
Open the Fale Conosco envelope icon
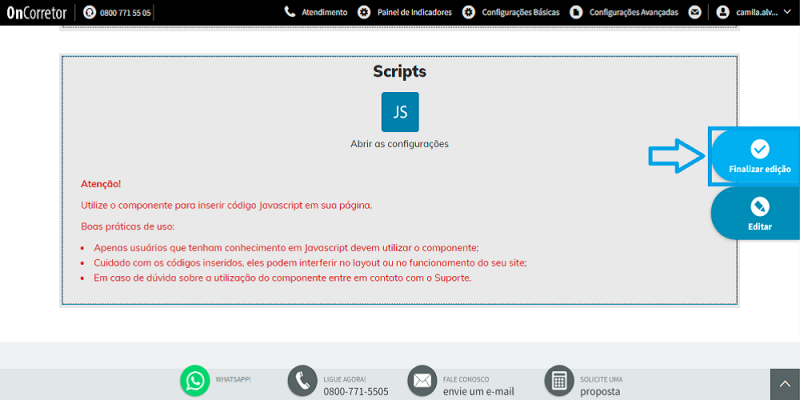(422, 381)
